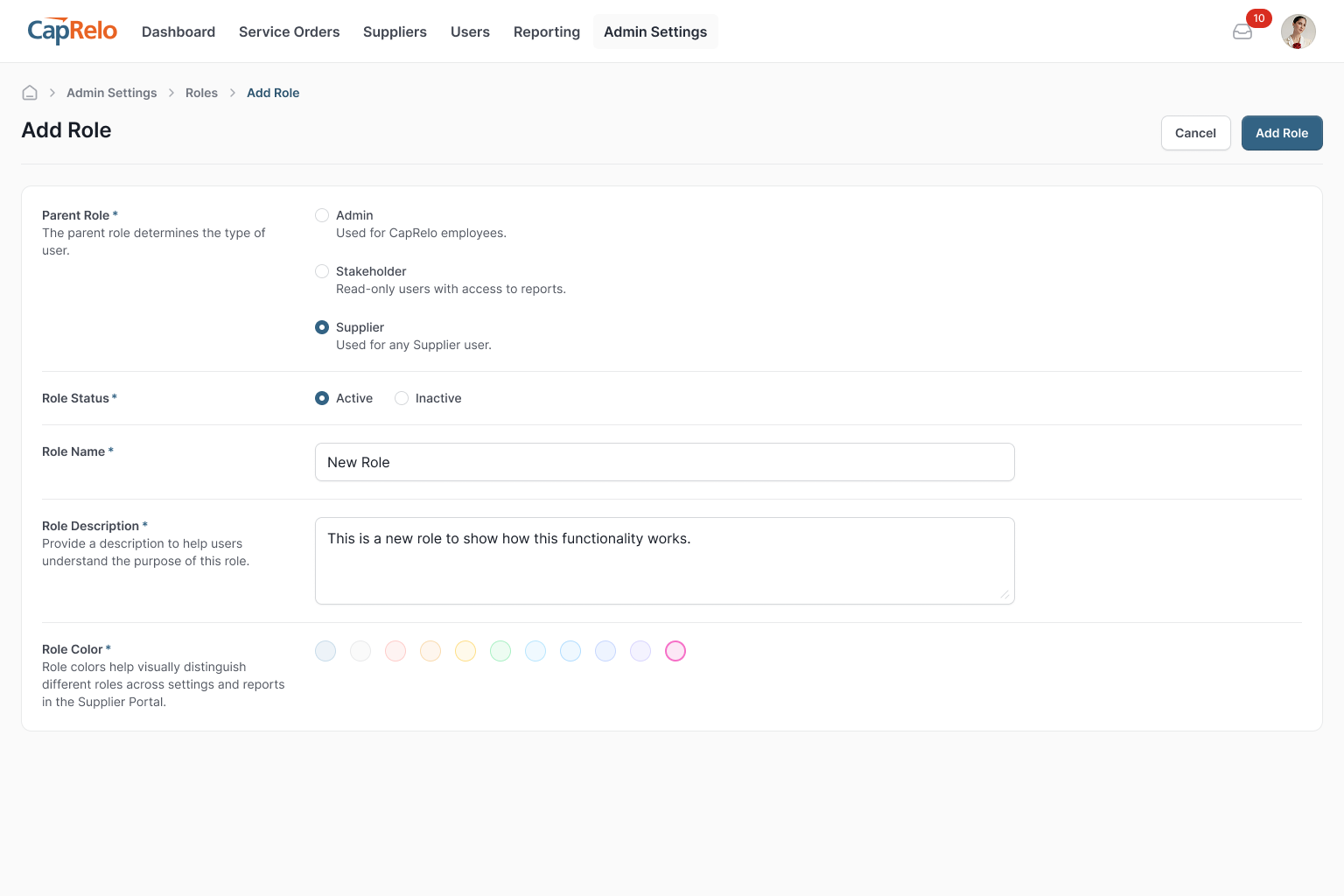
Task: Focus the Role Description text area
Action: click(x=664, y=561)
